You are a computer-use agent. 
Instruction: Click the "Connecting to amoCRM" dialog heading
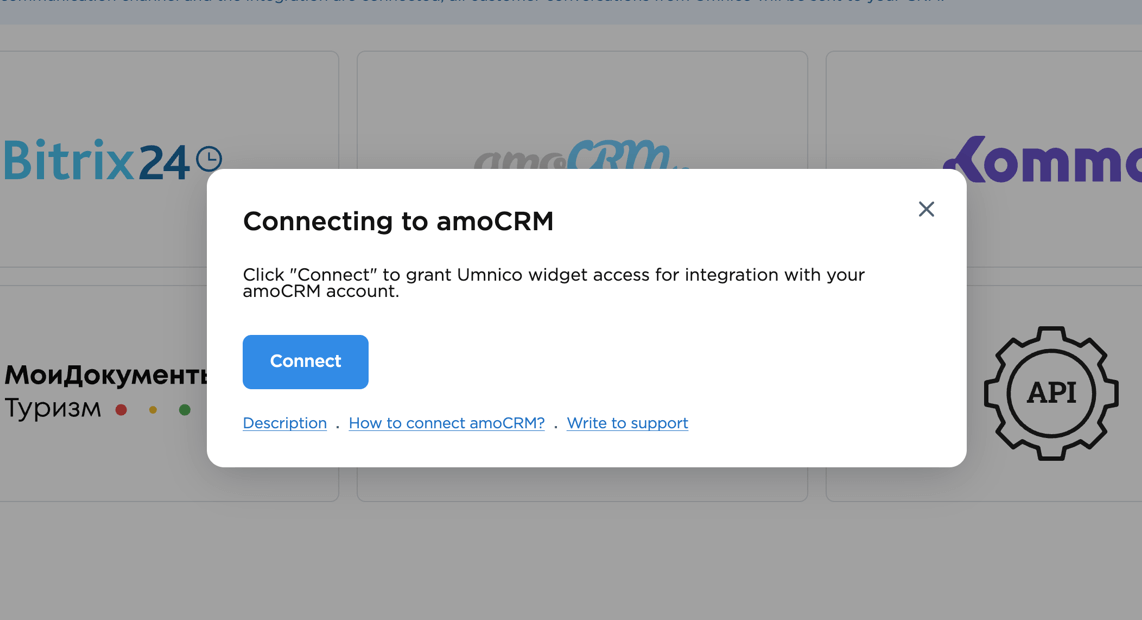coord(398,221)
